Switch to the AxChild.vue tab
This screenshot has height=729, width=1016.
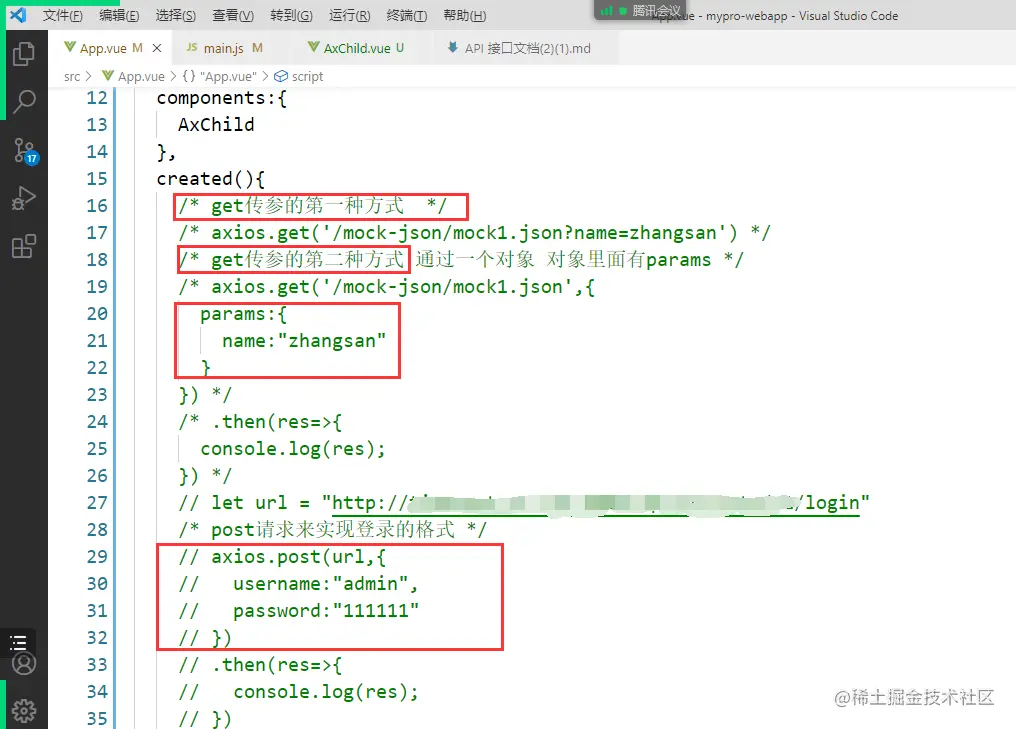pos(356,48)
